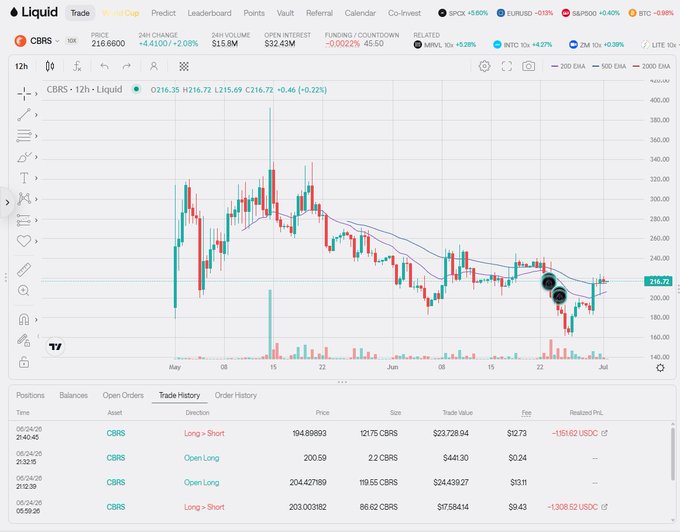This screenshot has height=532, width=680.
Task: Toggle the stay-in-drawing-mode pencil lock
Action: coord(24,340)
